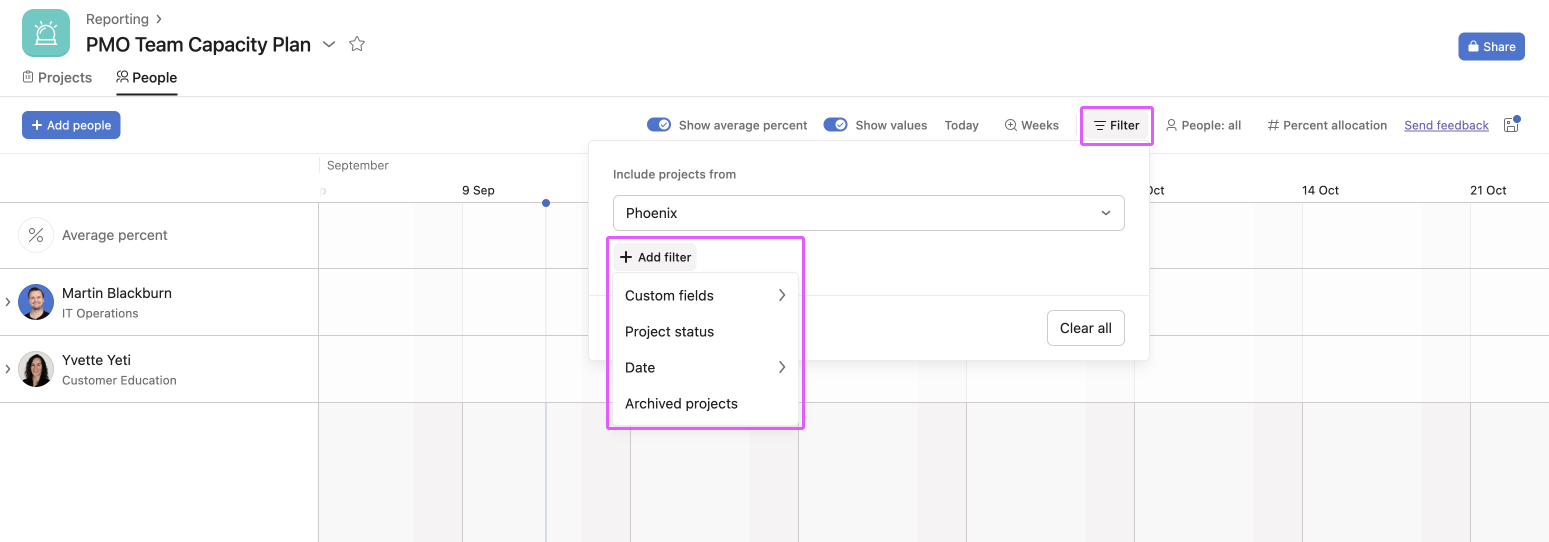Screen dimensions: 1549x542
Task: Open the plan title dropdown chevron
Action: coord(329,45)
